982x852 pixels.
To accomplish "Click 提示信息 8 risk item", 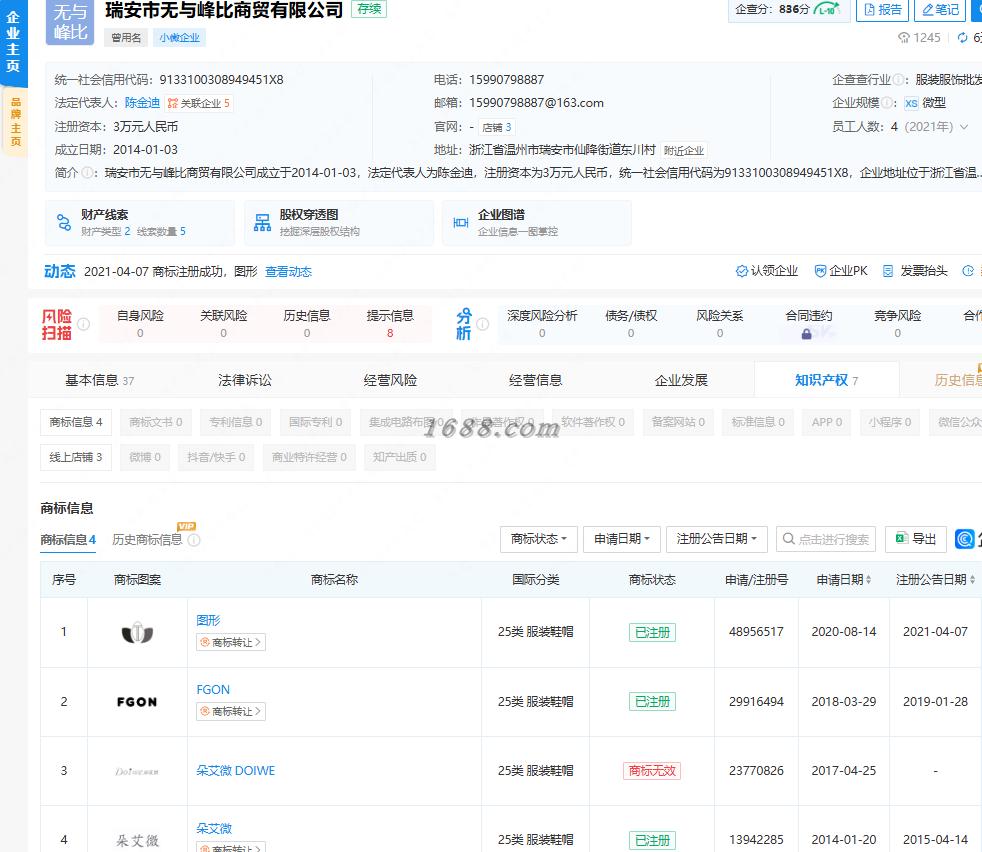I will click(390, 324).
